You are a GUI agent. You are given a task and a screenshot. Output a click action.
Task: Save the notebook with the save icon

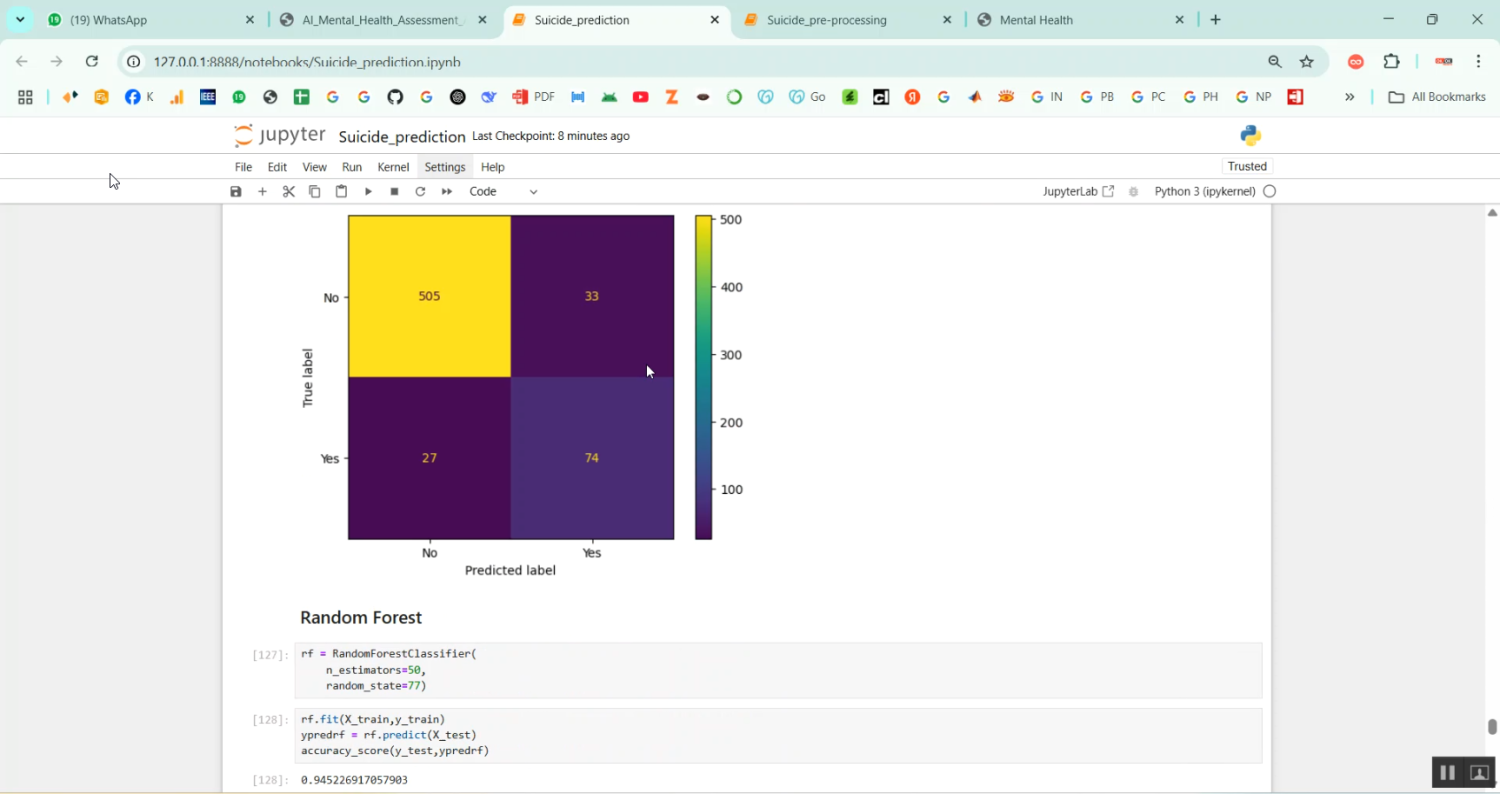pyautogui.click(x=236, y=191)
